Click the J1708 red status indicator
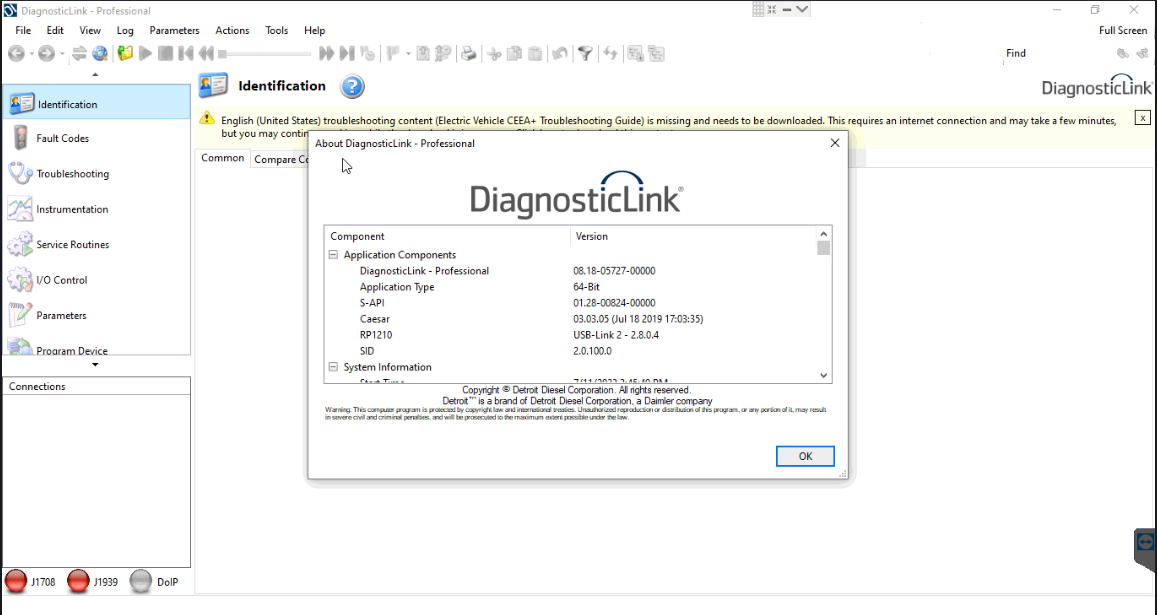 coord(16,581)
